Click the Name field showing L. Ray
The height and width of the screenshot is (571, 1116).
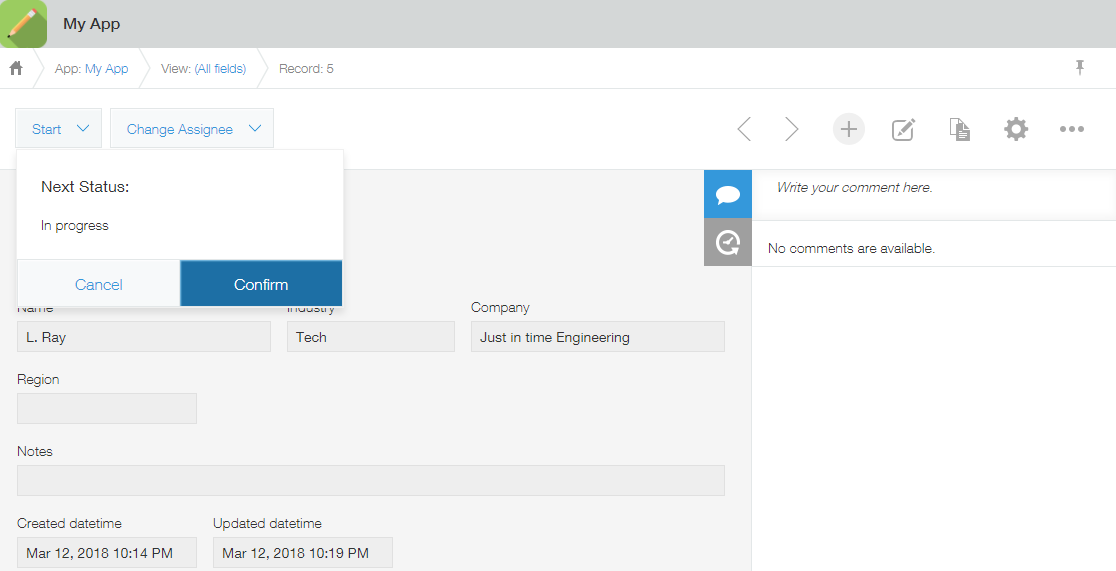pyautogui.click(x=144, y=337)
